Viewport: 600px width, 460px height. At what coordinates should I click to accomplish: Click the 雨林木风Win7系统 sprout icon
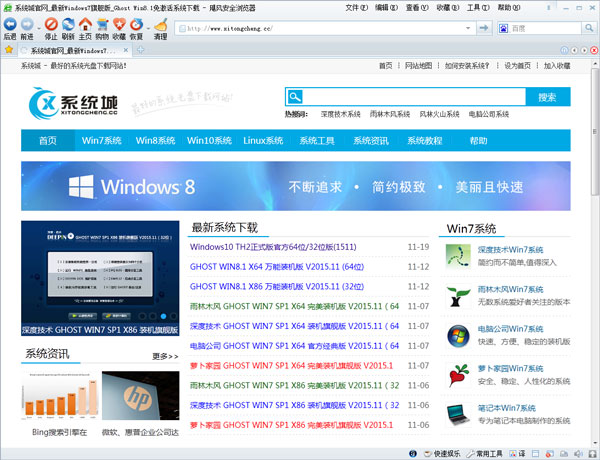tap(458, 296)
